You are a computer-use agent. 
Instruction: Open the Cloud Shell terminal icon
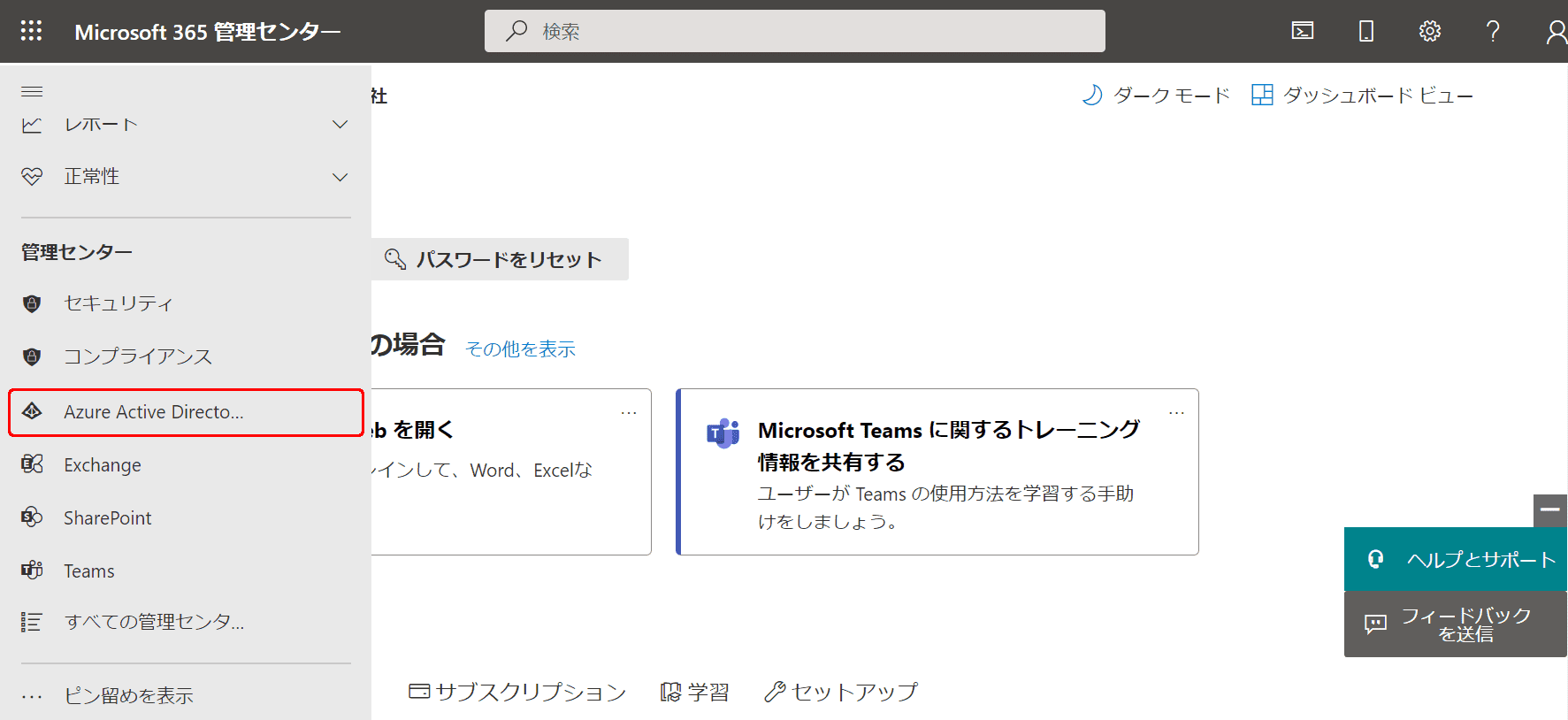click(x=1303, y=31)
